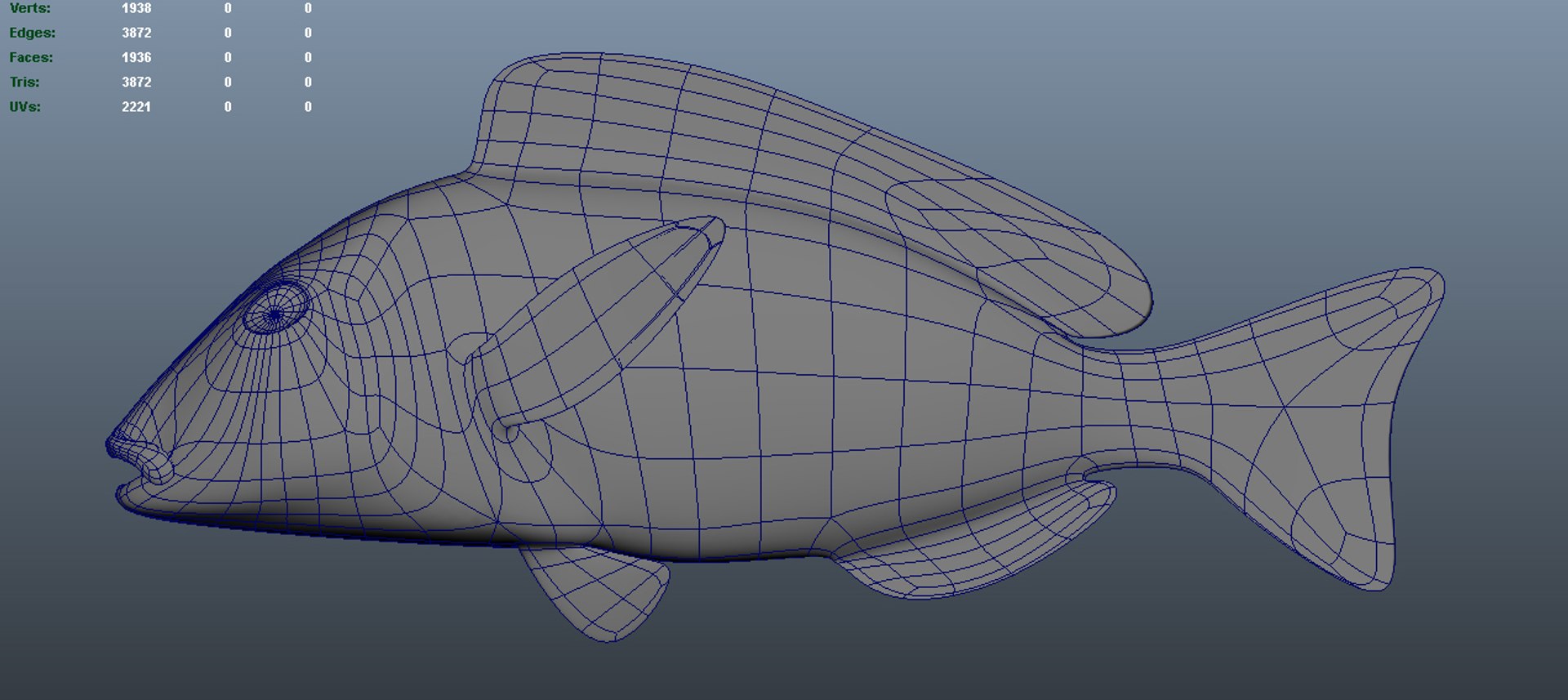The width and height of the screenshot is (1568, 700).
Task: Select the 1936 face count value
Action: tap(136, 57)
